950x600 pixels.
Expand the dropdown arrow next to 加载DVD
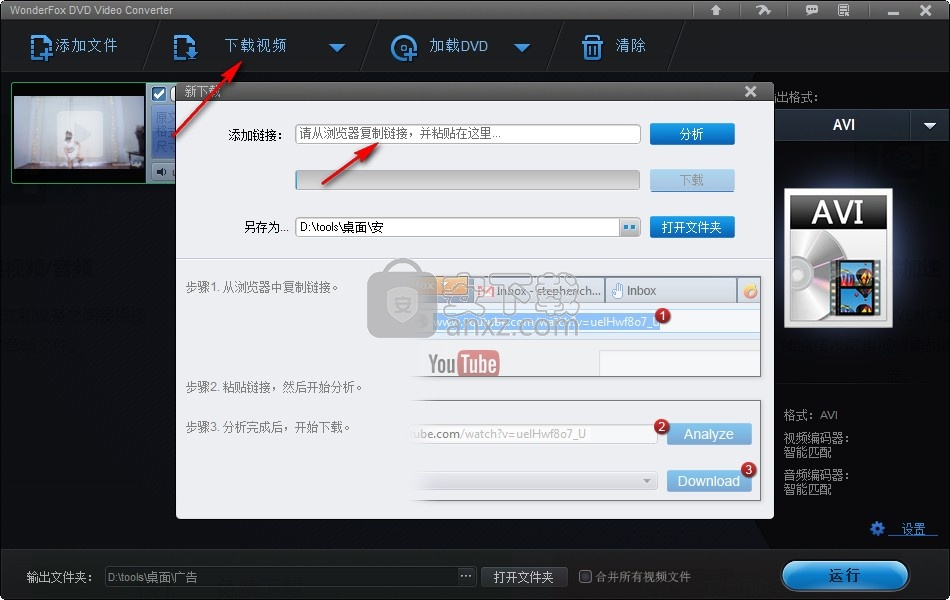pos(522,47)
